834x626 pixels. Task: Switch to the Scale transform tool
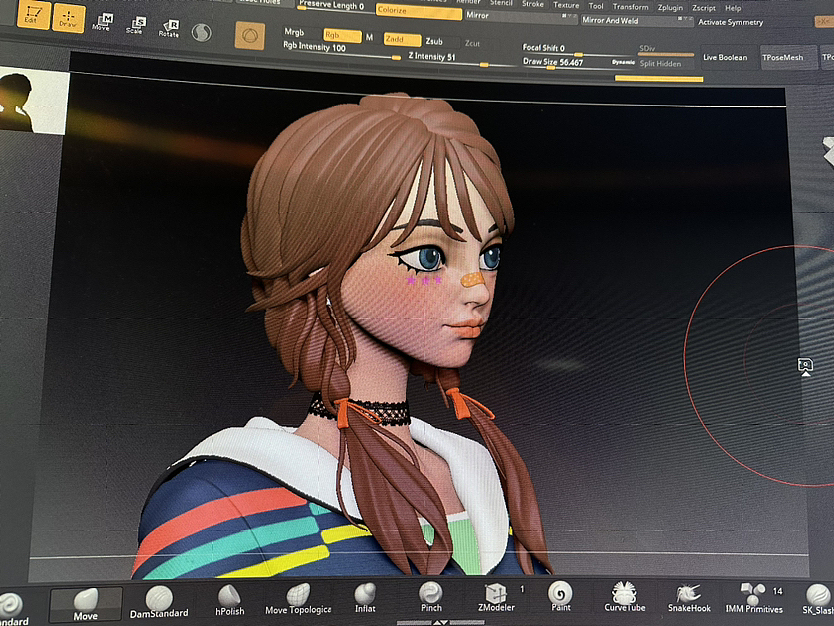pos(136,26)
